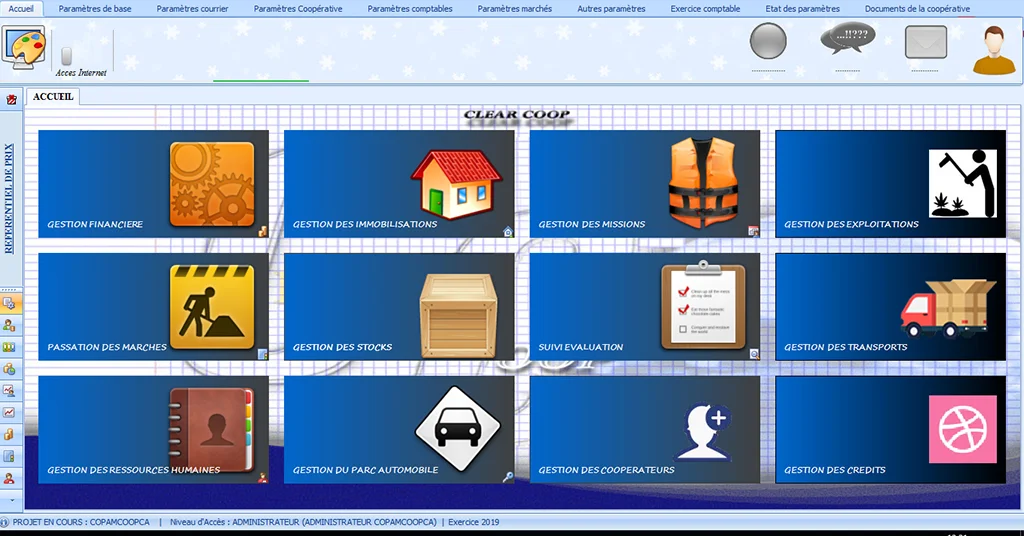Screen dimensions: 1024x536
Task: Open Gestion des Exploitations farmer tile
Action: 890,183
